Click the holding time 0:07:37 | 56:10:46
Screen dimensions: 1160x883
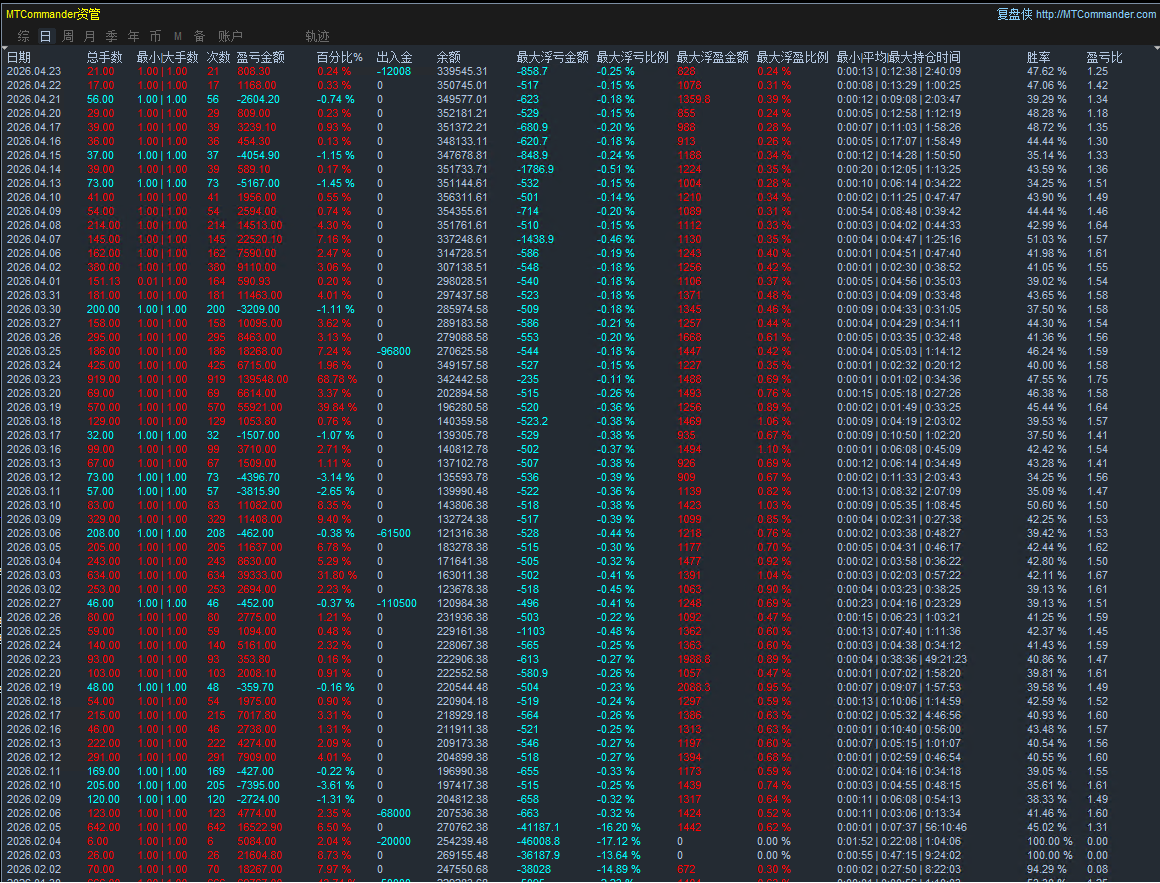(x=924, y=828)
